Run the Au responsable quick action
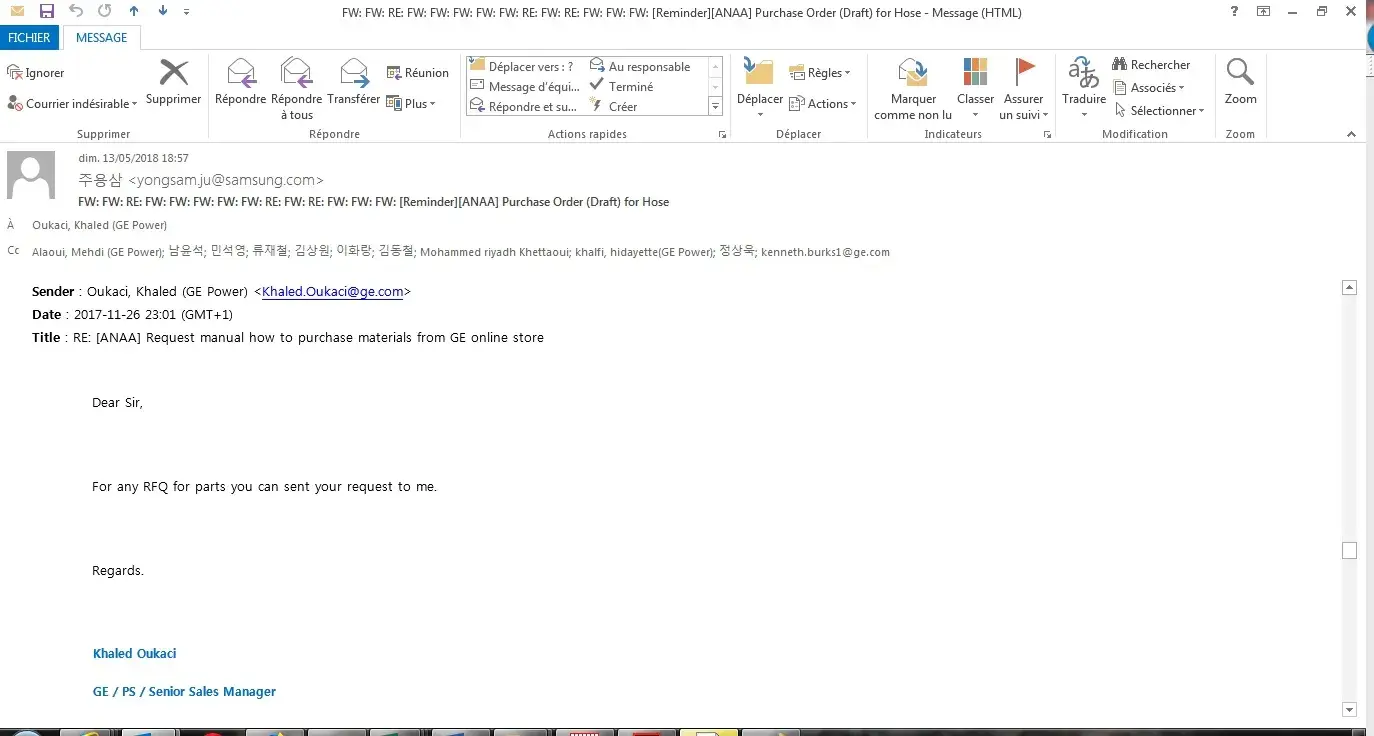The height and width of the screenshot is (736, 1374). 640,66
